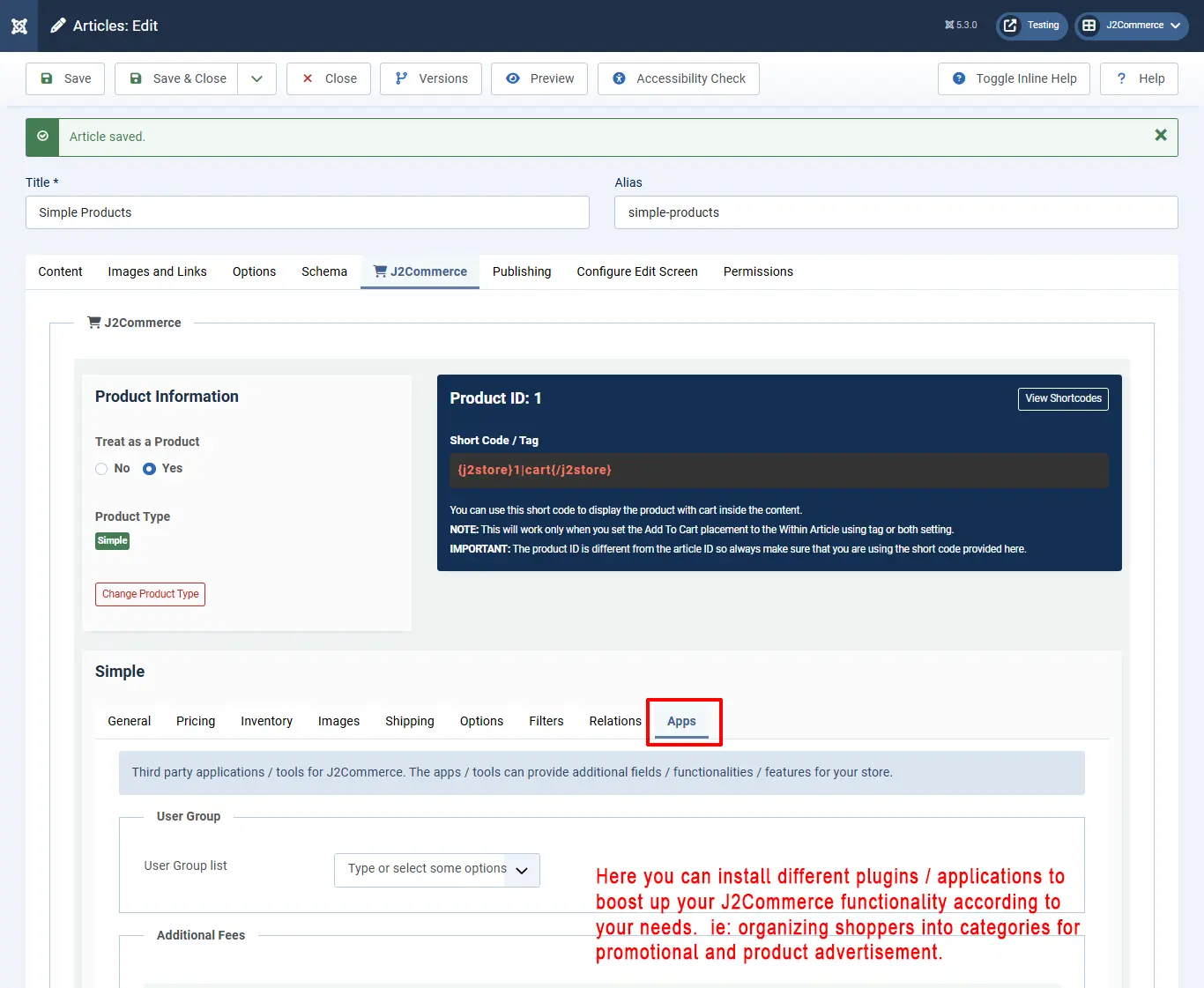Save the article
1204x988 pixels.
pyautogui.click(x=65, y=78)
